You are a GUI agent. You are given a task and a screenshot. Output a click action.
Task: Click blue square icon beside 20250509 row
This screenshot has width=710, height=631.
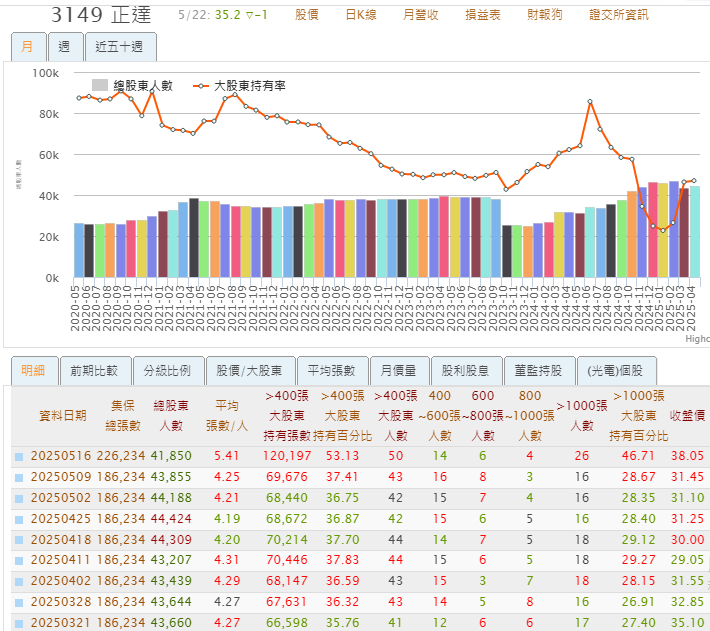[x=19, y=477]
